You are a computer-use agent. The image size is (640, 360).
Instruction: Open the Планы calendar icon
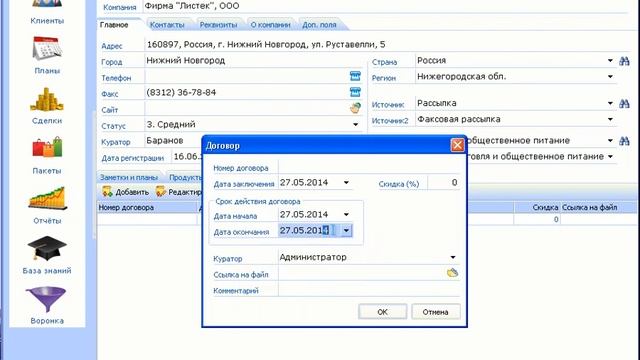[x=47, y=49]
